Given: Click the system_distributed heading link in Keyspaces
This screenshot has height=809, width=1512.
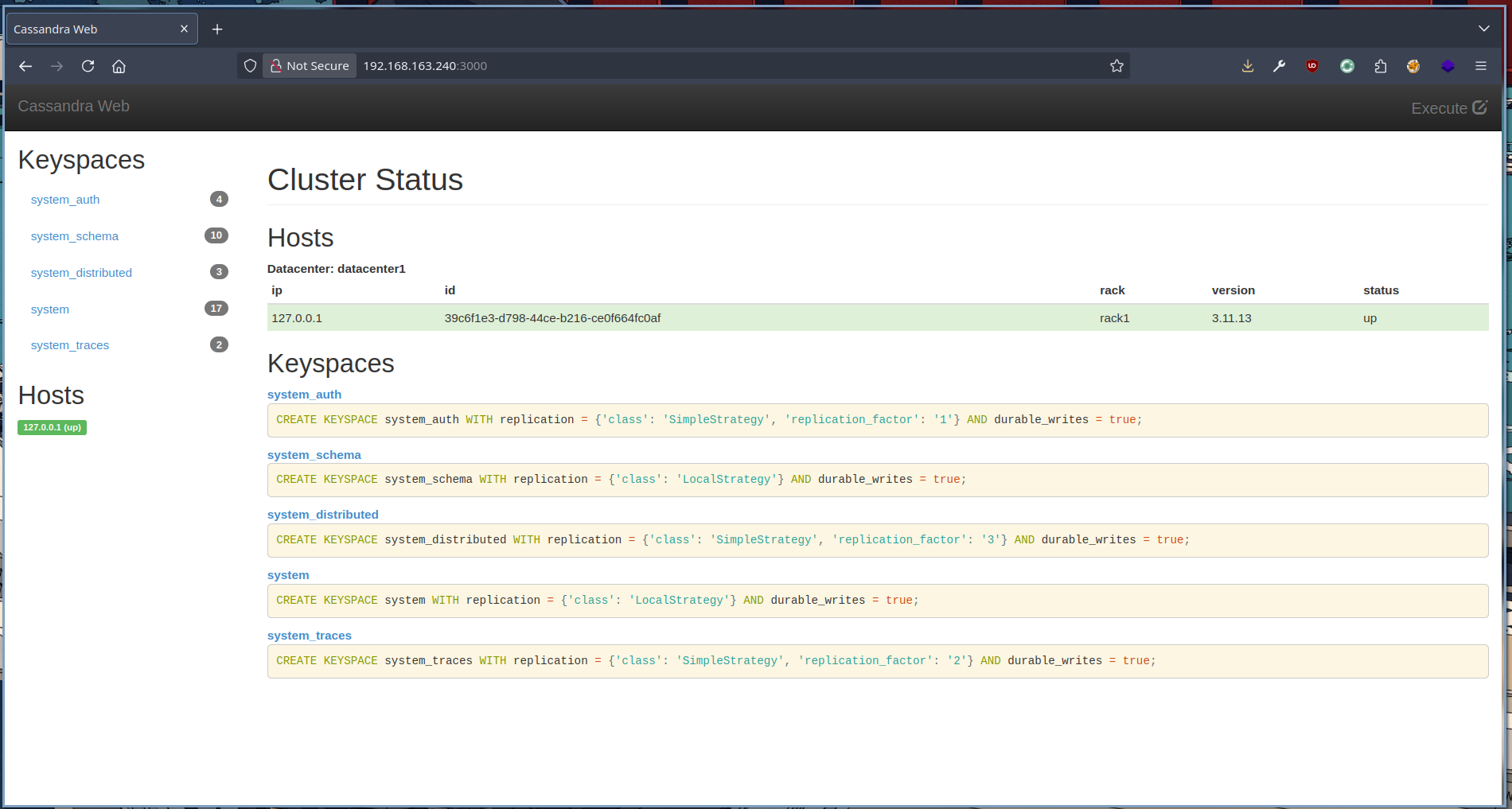Looking at the screenshot, I should (323, 515).
